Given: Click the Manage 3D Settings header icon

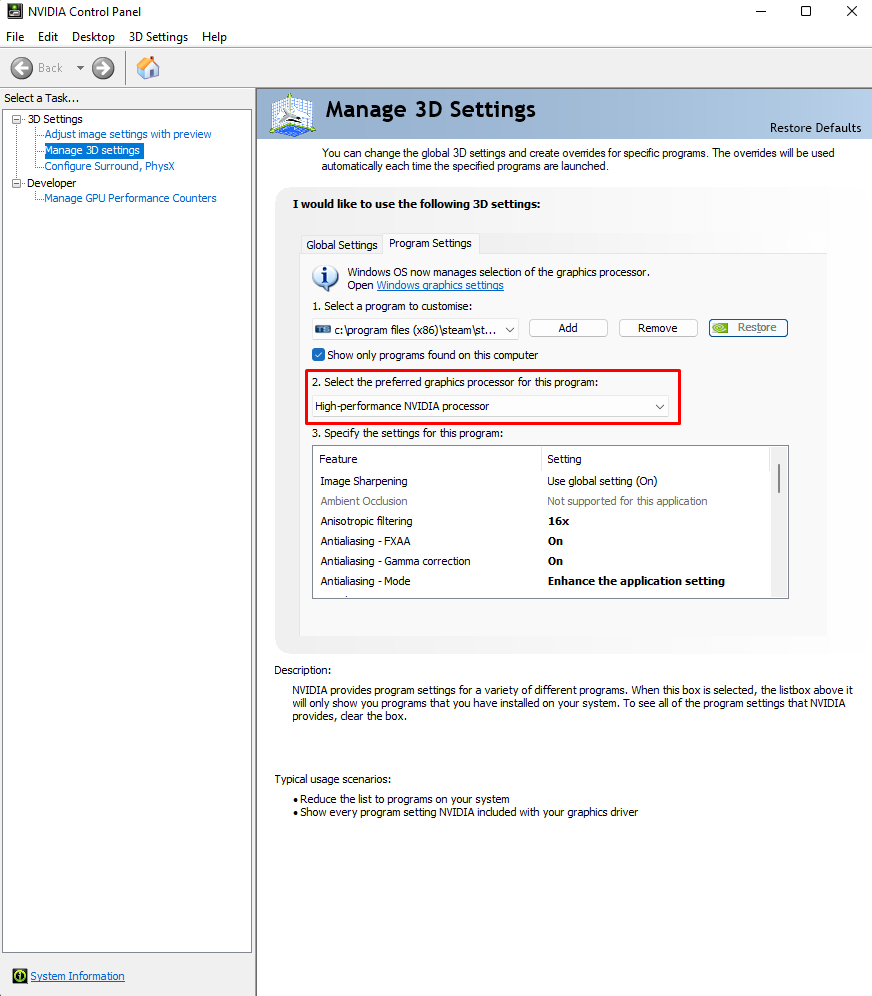Looking at the screenshot, I should (x=292, y=114).
